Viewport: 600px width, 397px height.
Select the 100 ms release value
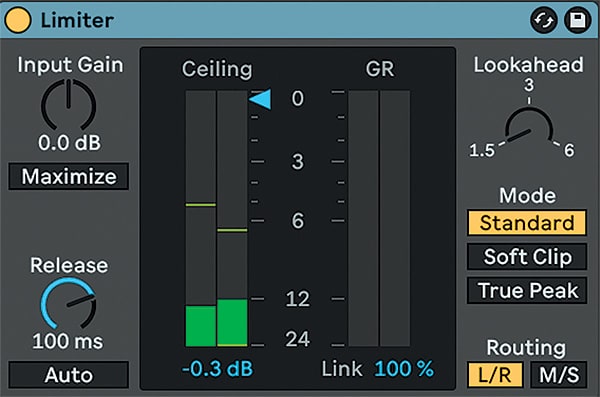click(68, 341)
